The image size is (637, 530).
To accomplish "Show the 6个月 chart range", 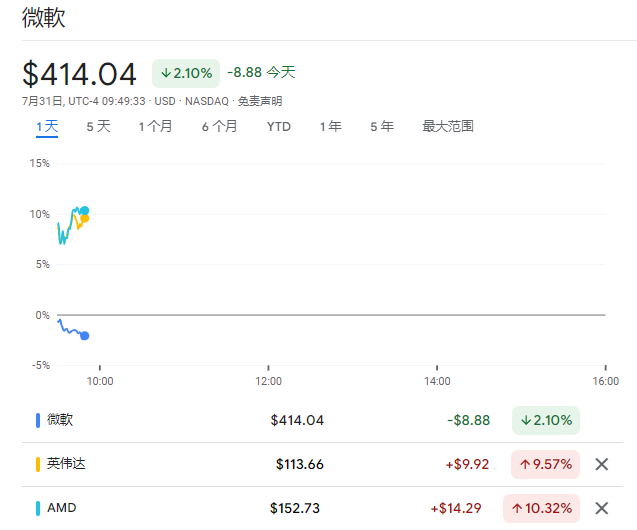I will 219,127.
